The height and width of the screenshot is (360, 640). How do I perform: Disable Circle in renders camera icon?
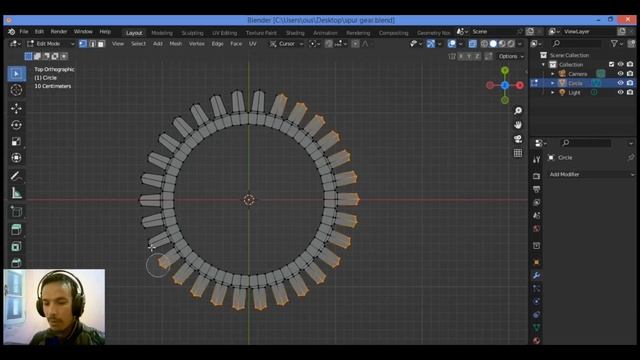[630, 83]
